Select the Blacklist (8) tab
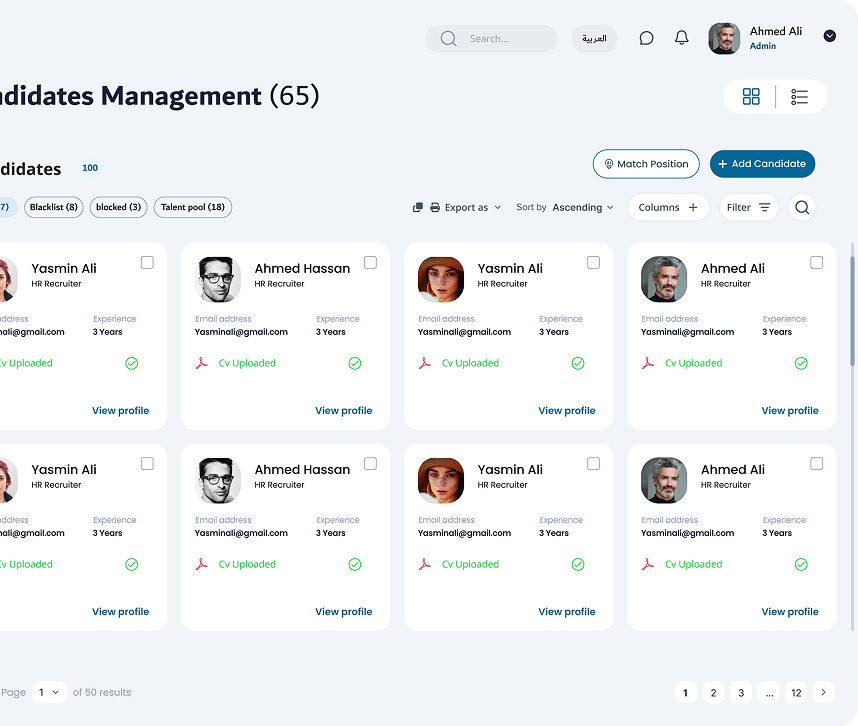 [x=54, y=207]
